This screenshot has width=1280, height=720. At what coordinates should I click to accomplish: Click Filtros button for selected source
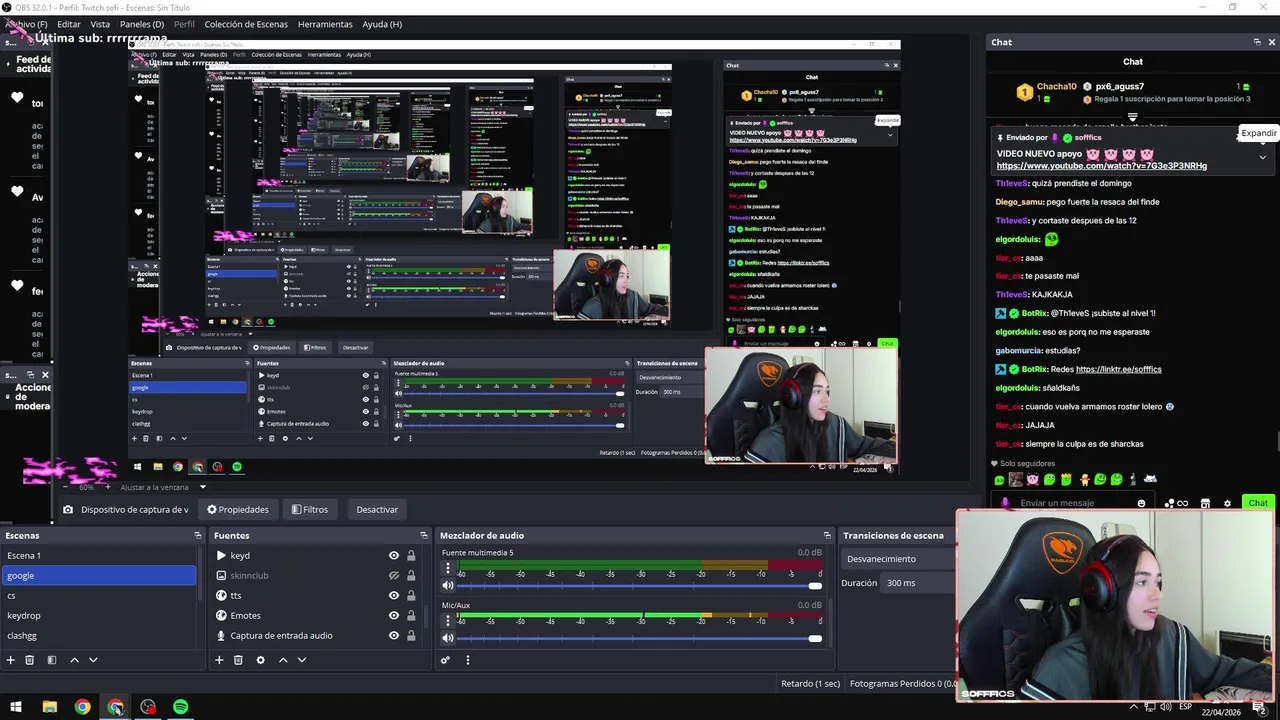click(310, 510)
